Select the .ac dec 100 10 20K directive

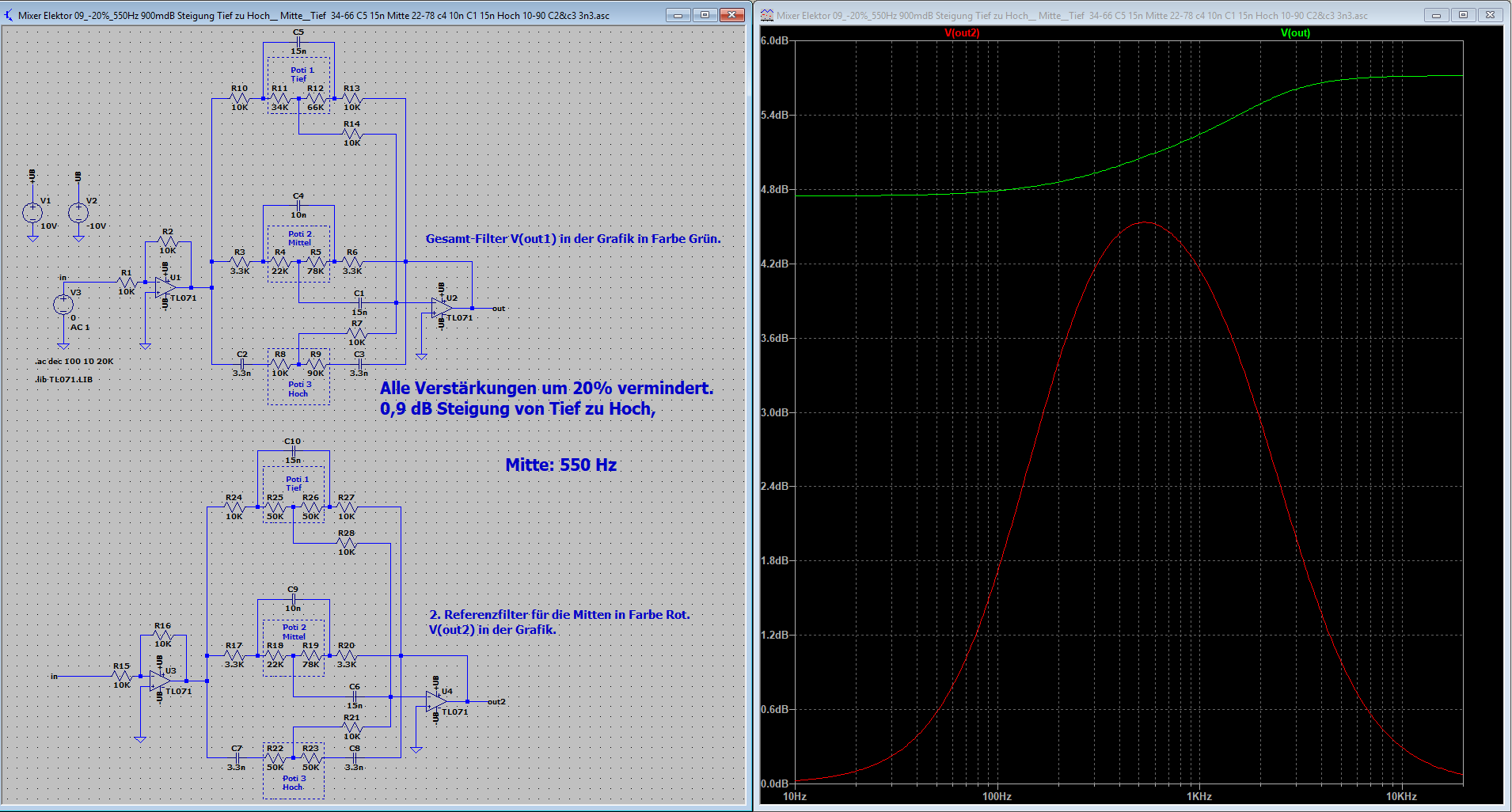pos(74,362)
